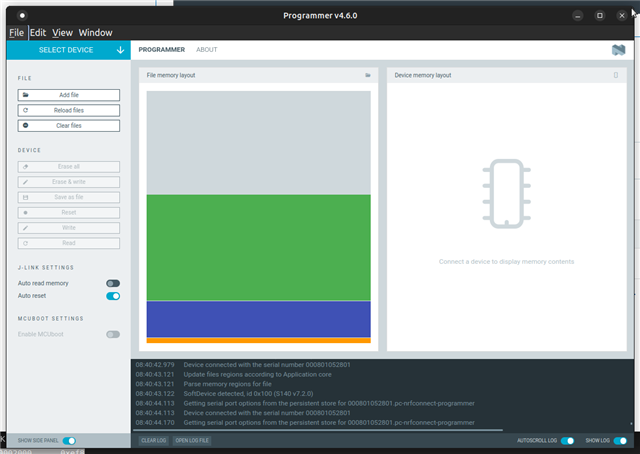Toggle Enable MCUboot switch
This screenshot has width=640, height=454.
pyautogui.click(x=113, y=334)
